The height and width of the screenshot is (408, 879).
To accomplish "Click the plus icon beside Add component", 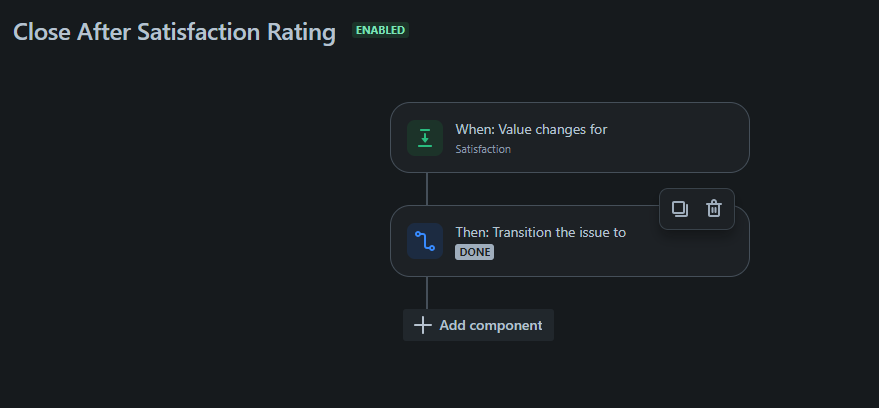I will pyautogui.click(x=423, y=325).
